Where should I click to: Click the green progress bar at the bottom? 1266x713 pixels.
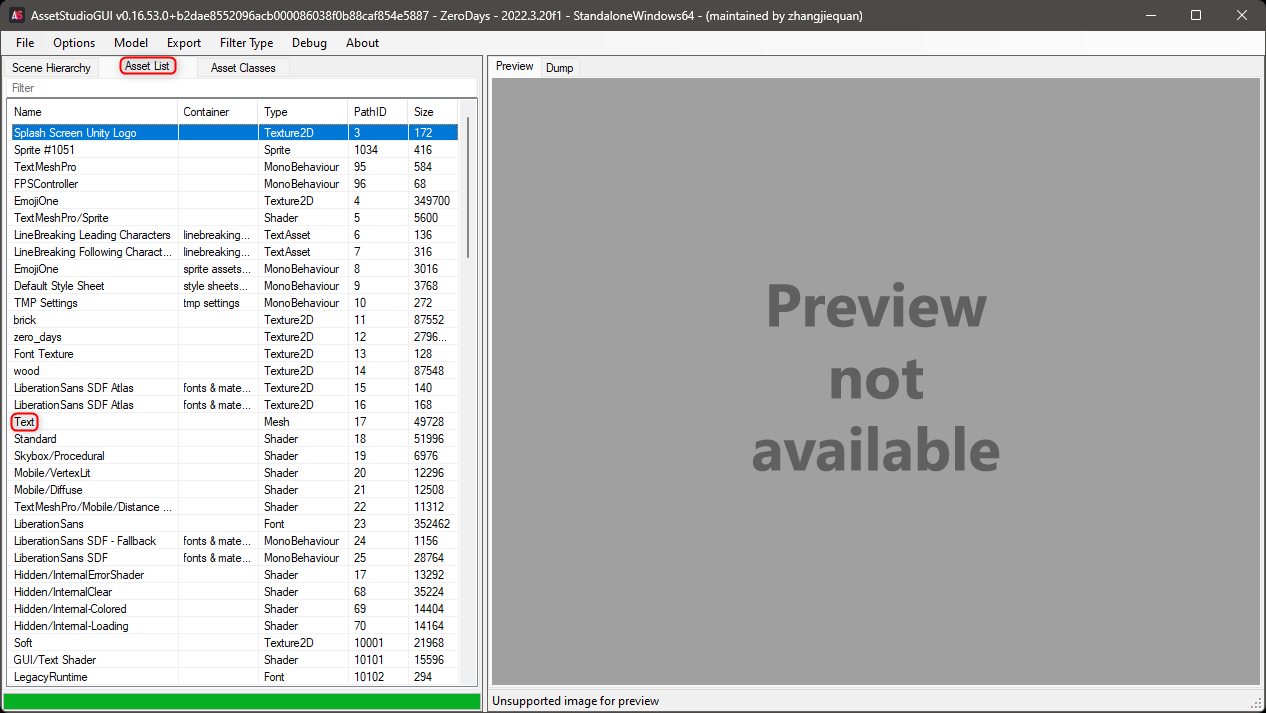[240, 702]
